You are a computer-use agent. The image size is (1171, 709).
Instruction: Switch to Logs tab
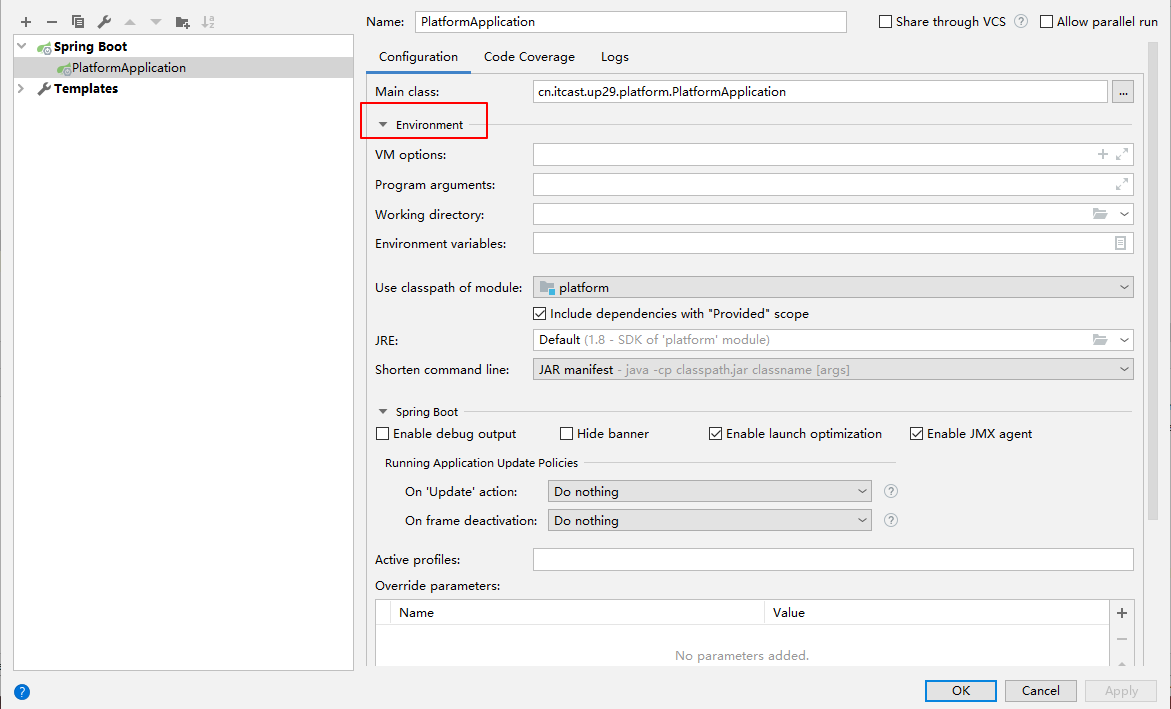[x=615, y=57]
